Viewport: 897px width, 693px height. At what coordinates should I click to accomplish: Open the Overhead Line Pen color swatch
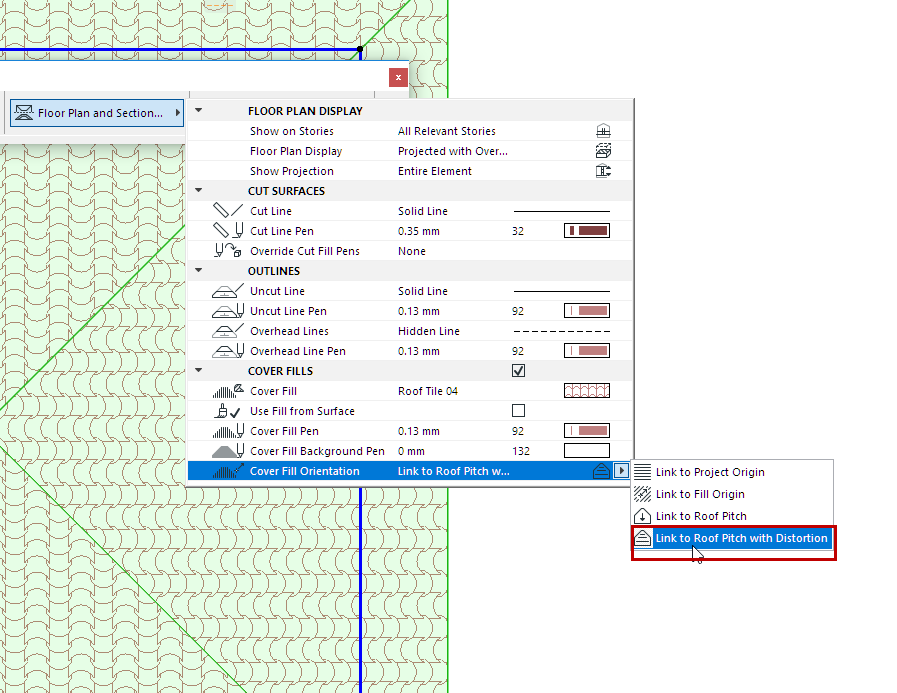tap(587, 351)
